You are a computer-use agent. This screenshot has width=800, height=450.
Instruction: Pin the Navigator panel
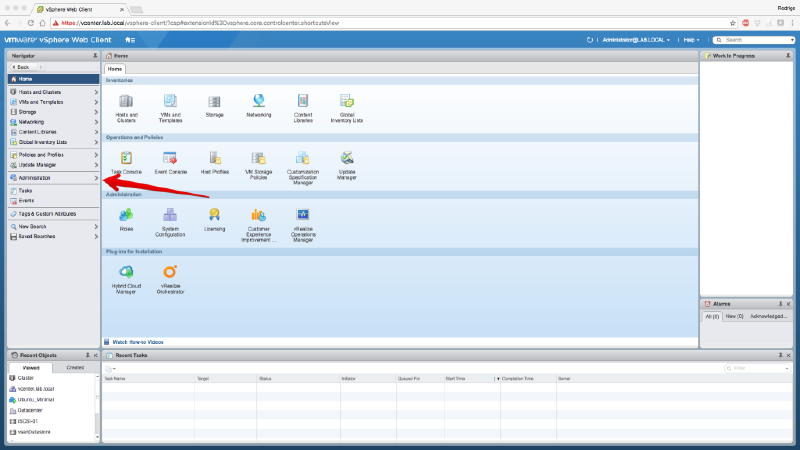click(x=95, y=56)
